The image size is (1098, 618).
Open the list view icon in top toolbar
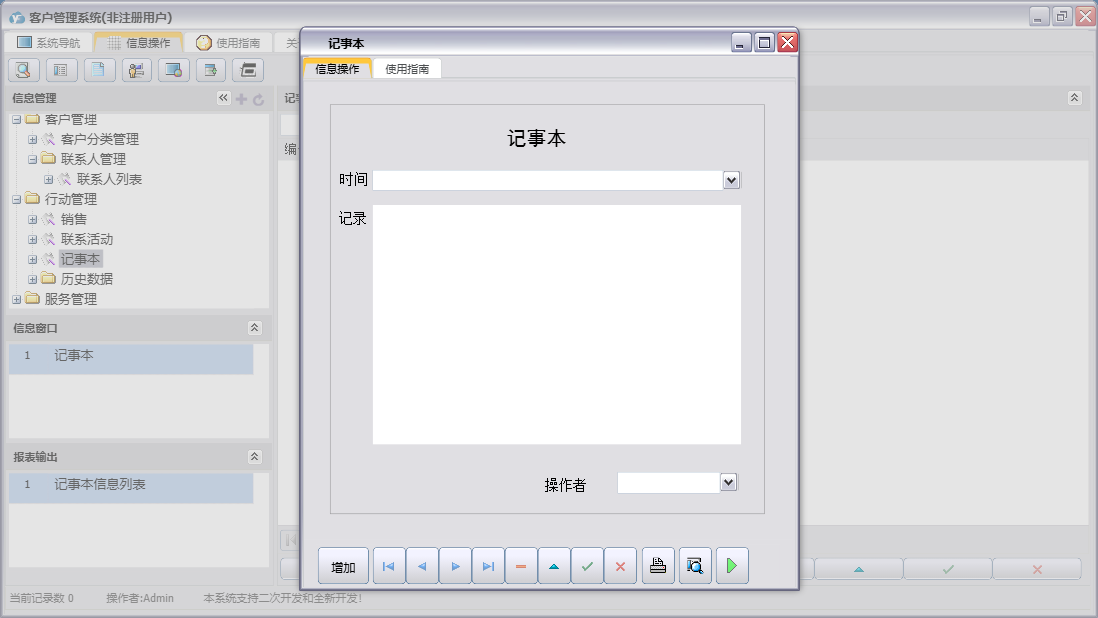tap(60, 70)
